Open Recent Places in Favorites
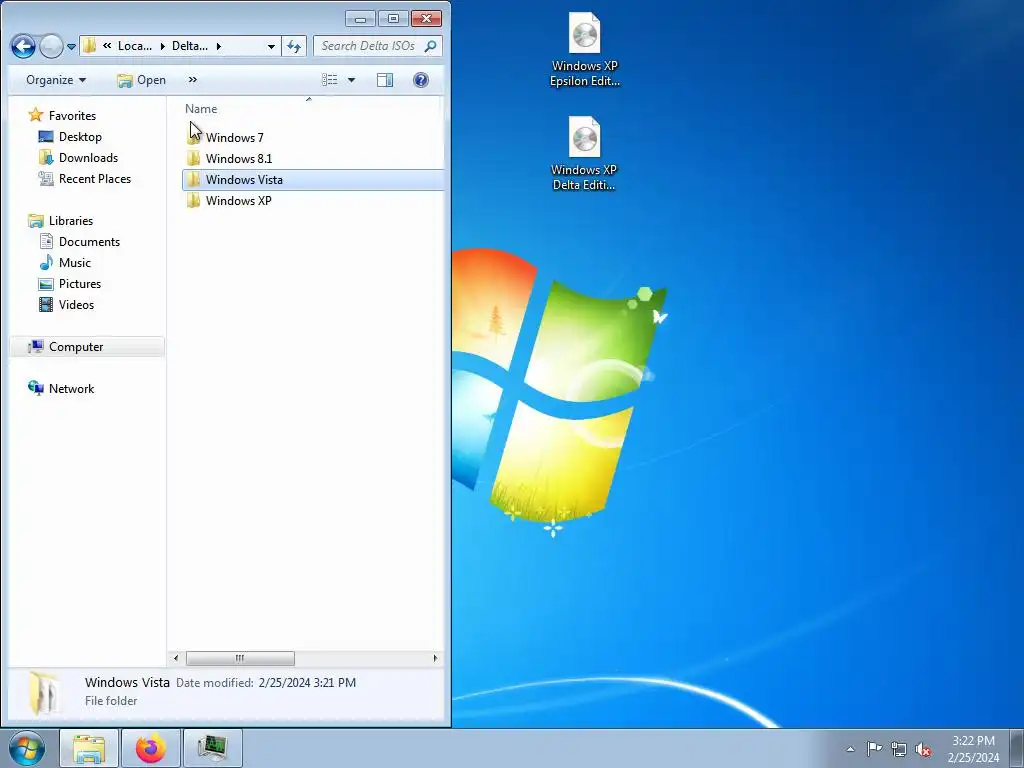1024x768 pixels. tap(95, 178)
